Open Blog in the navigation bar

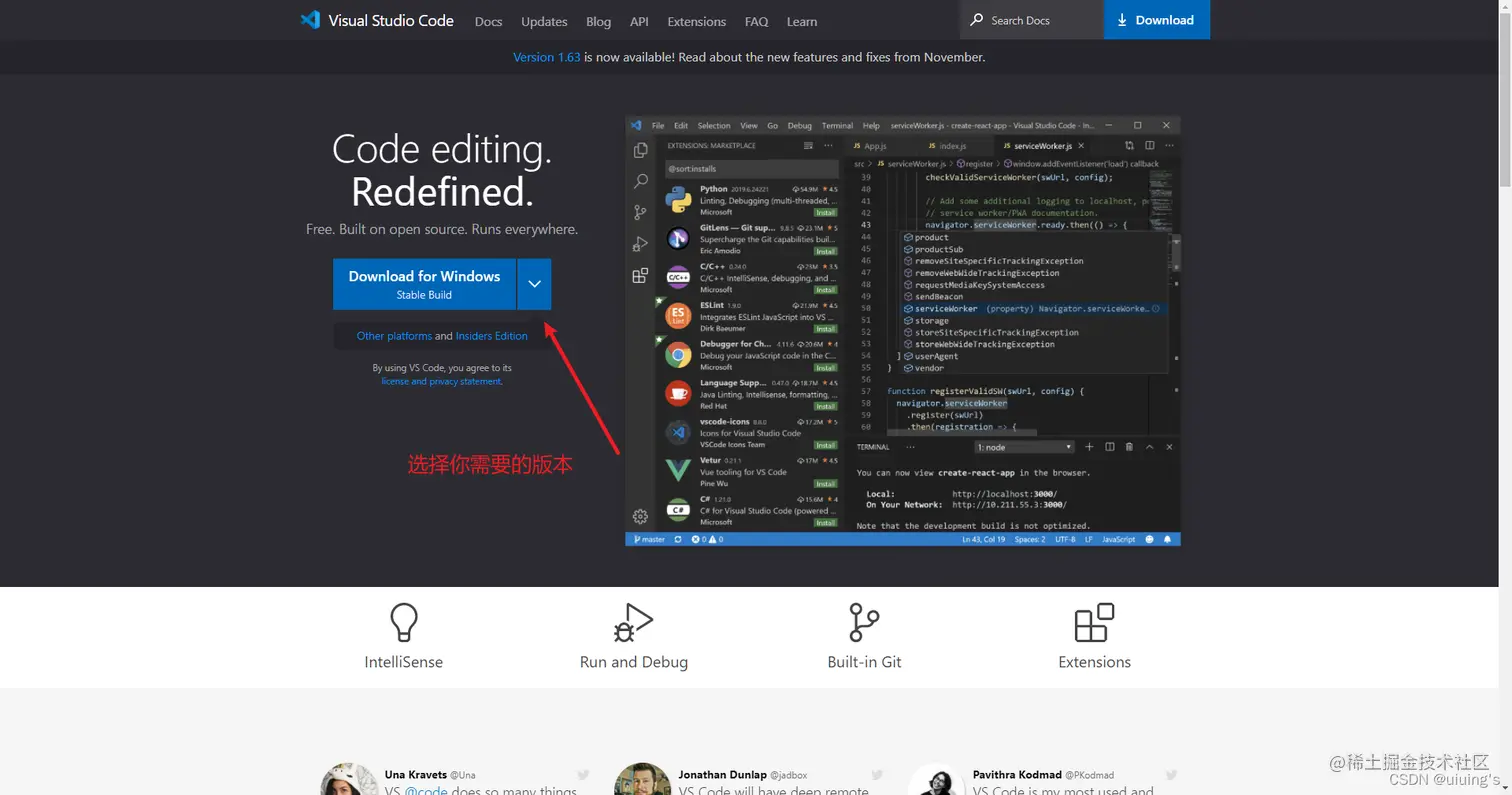598,21
